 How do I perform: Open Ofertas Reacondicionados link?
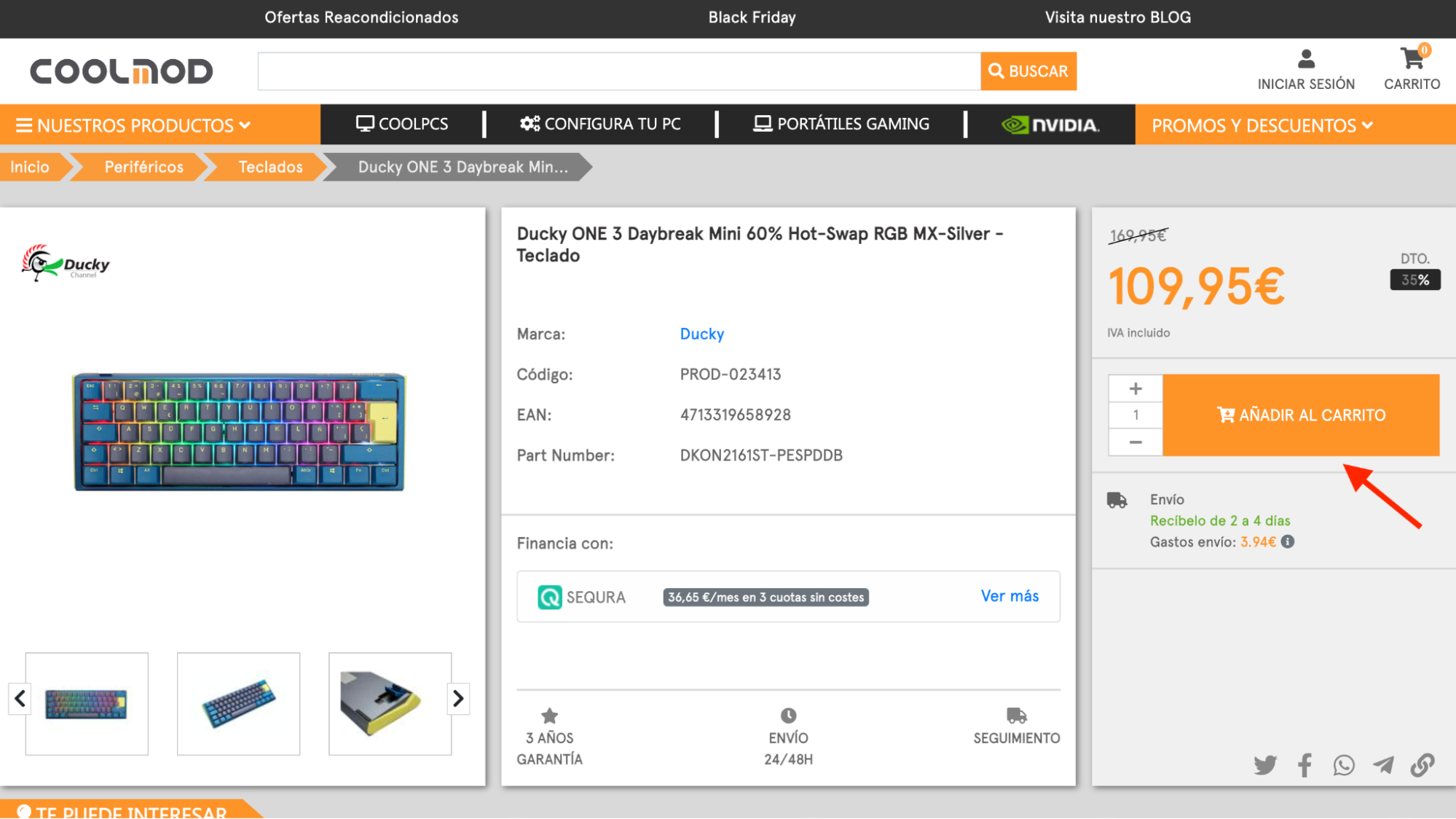(x=361, y=17)
